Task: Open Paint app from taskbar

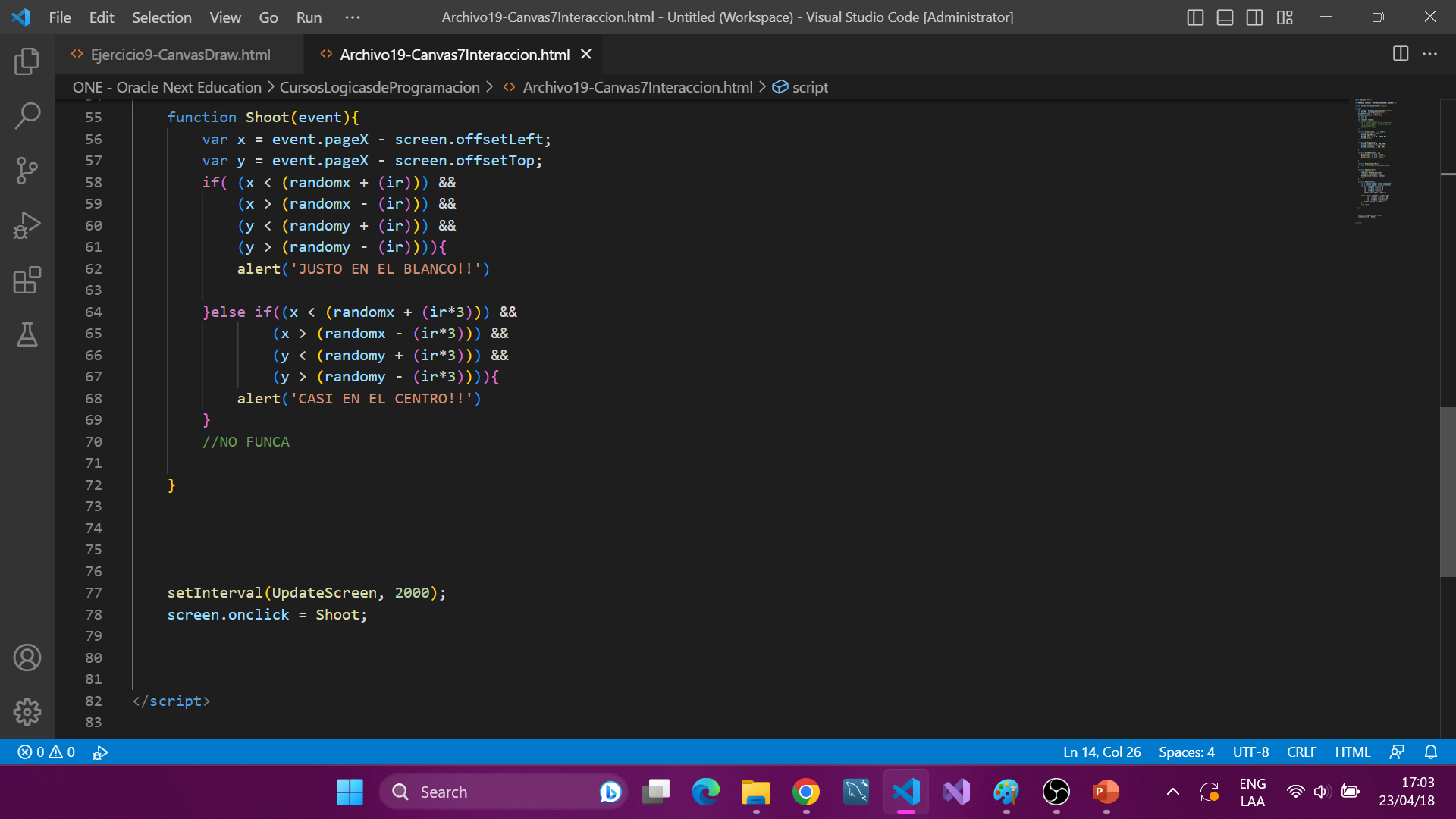Action: coord(1006,792)
